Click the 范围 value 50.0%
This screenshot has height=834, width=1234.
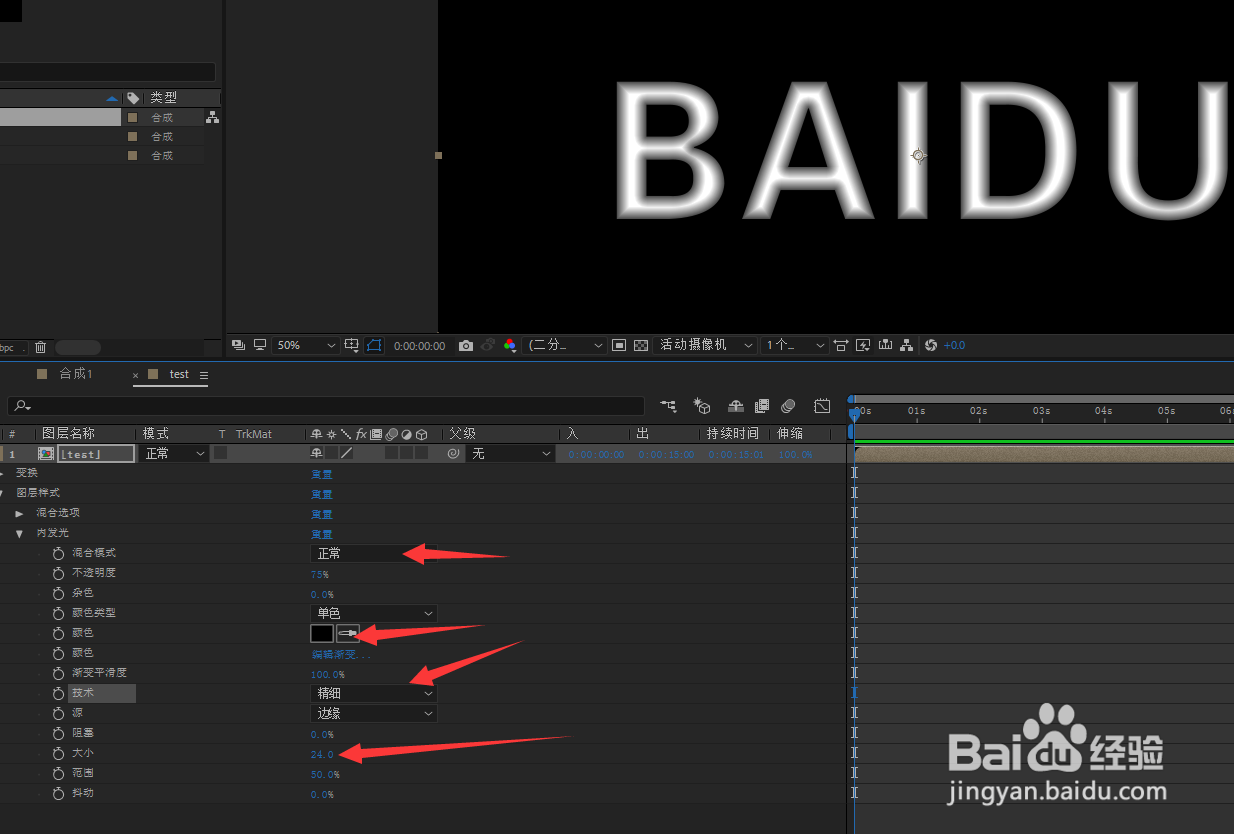point(325,774)
